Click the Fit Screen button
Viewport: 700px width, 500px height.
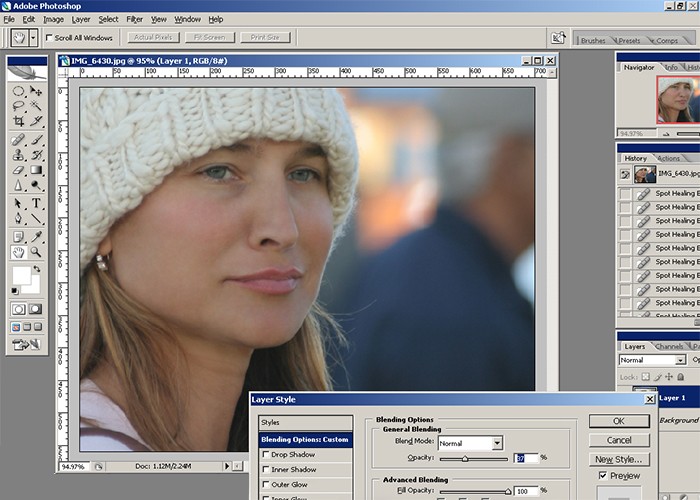209,38
